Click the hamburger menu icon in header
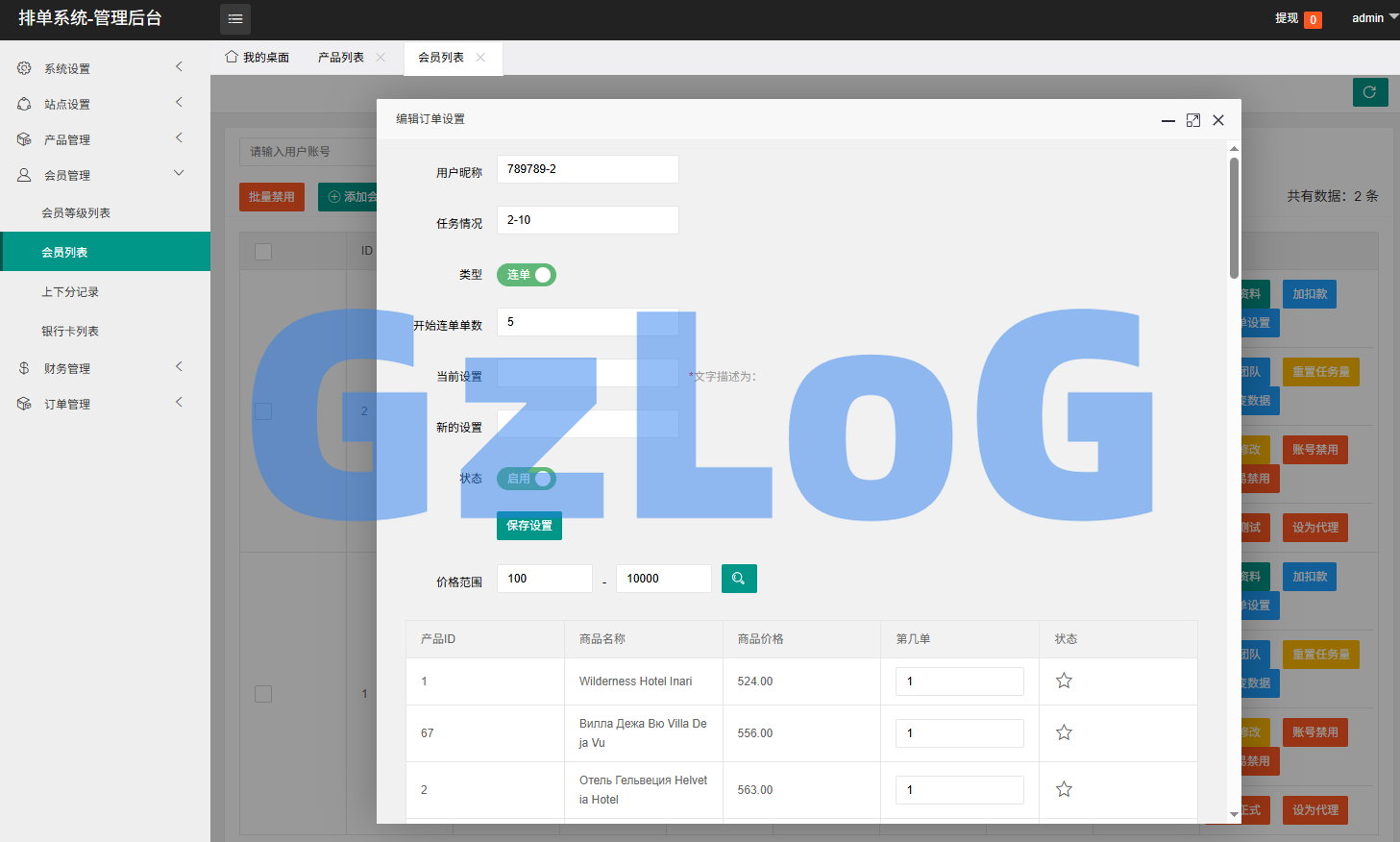Screen dimensions: 1400x842 (235, 19)
